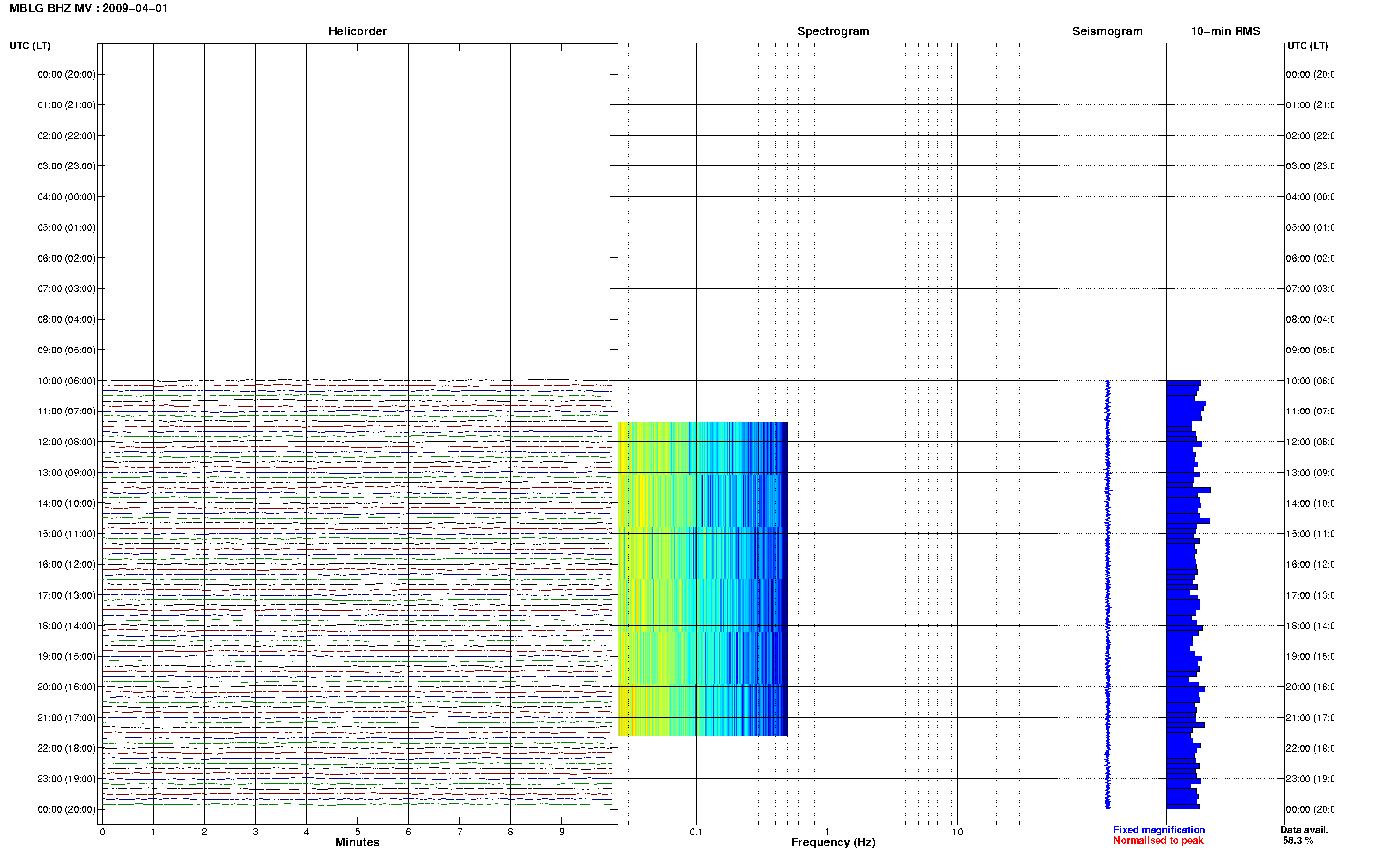Click the '0.1' frequency tick label

[x=696, y=832]
